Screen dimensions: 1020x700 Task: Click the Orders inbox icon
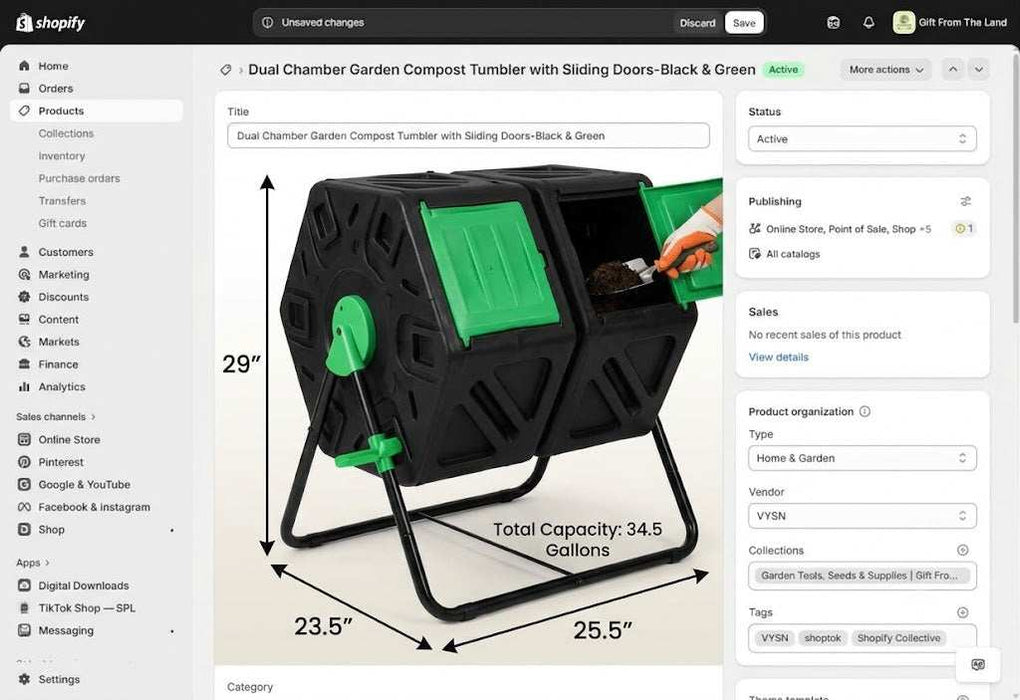pyautogui.click(x=24, y=88)
